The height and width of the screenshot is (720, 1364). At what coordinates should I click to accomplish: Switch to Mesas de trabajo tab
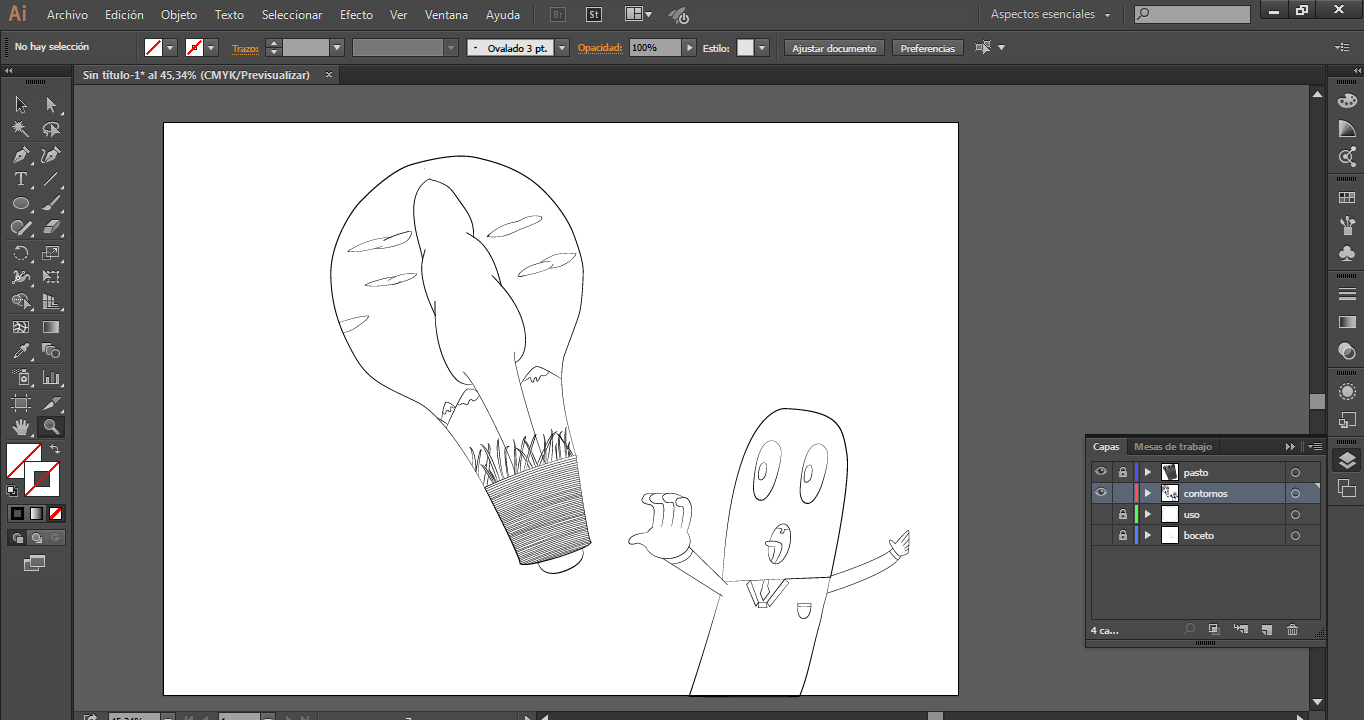click(x=1172, y=447)
